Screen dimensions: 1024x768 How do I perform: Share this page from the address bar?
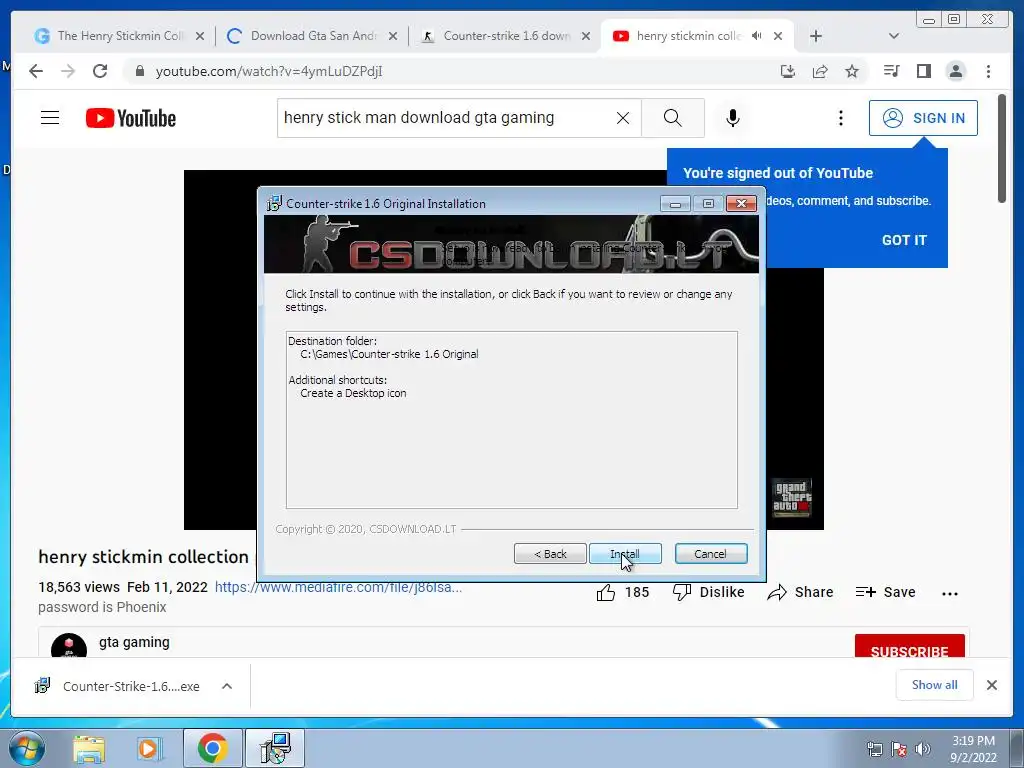(820, 71)
